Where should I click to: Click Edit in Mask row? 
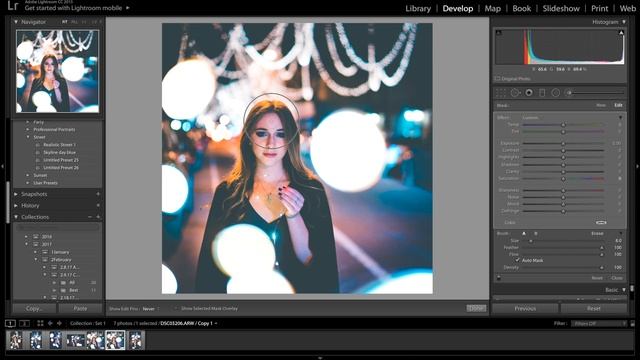[x=618, y=105]
